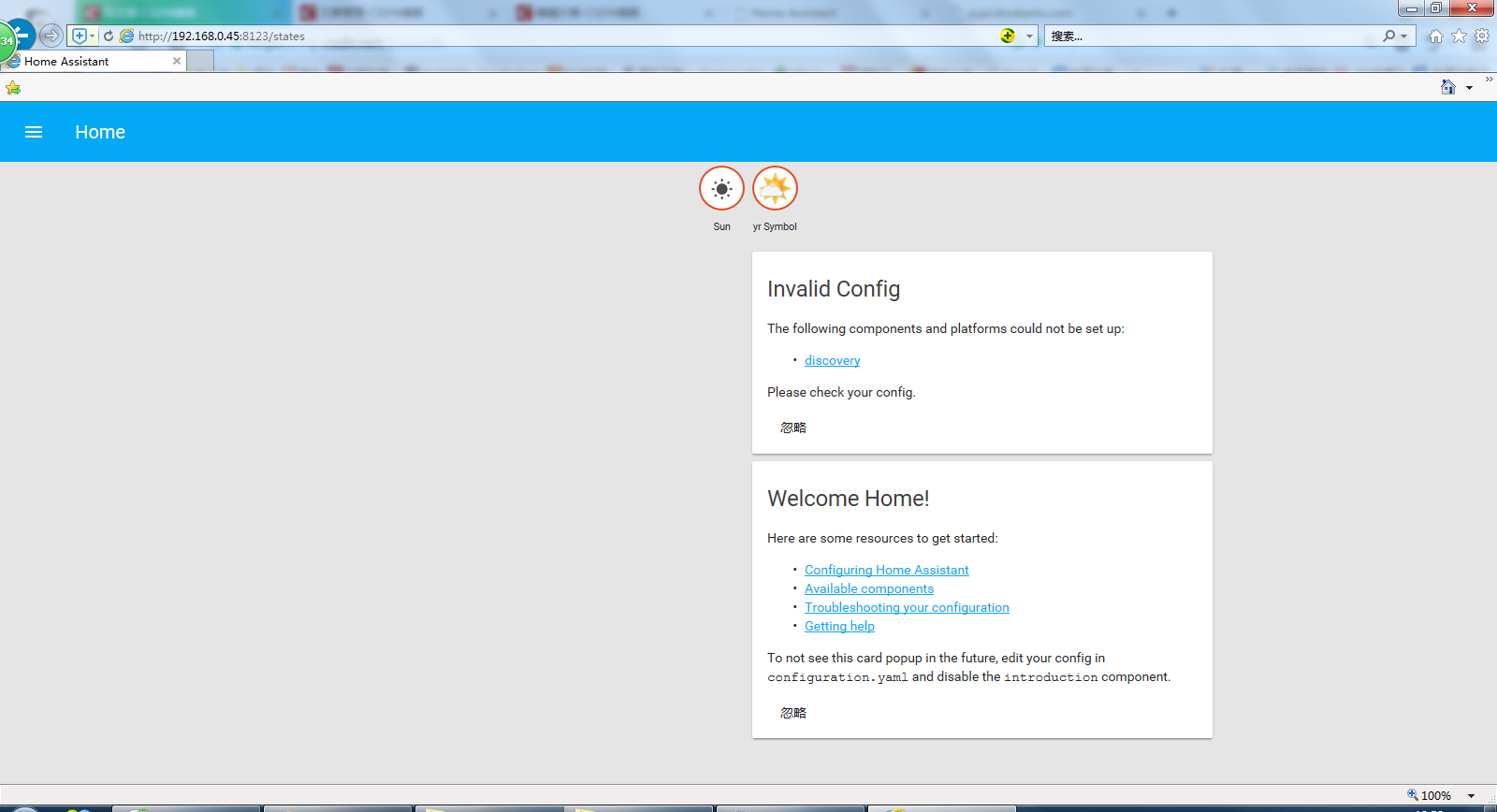Open a new blank tab

pos(201,61)
